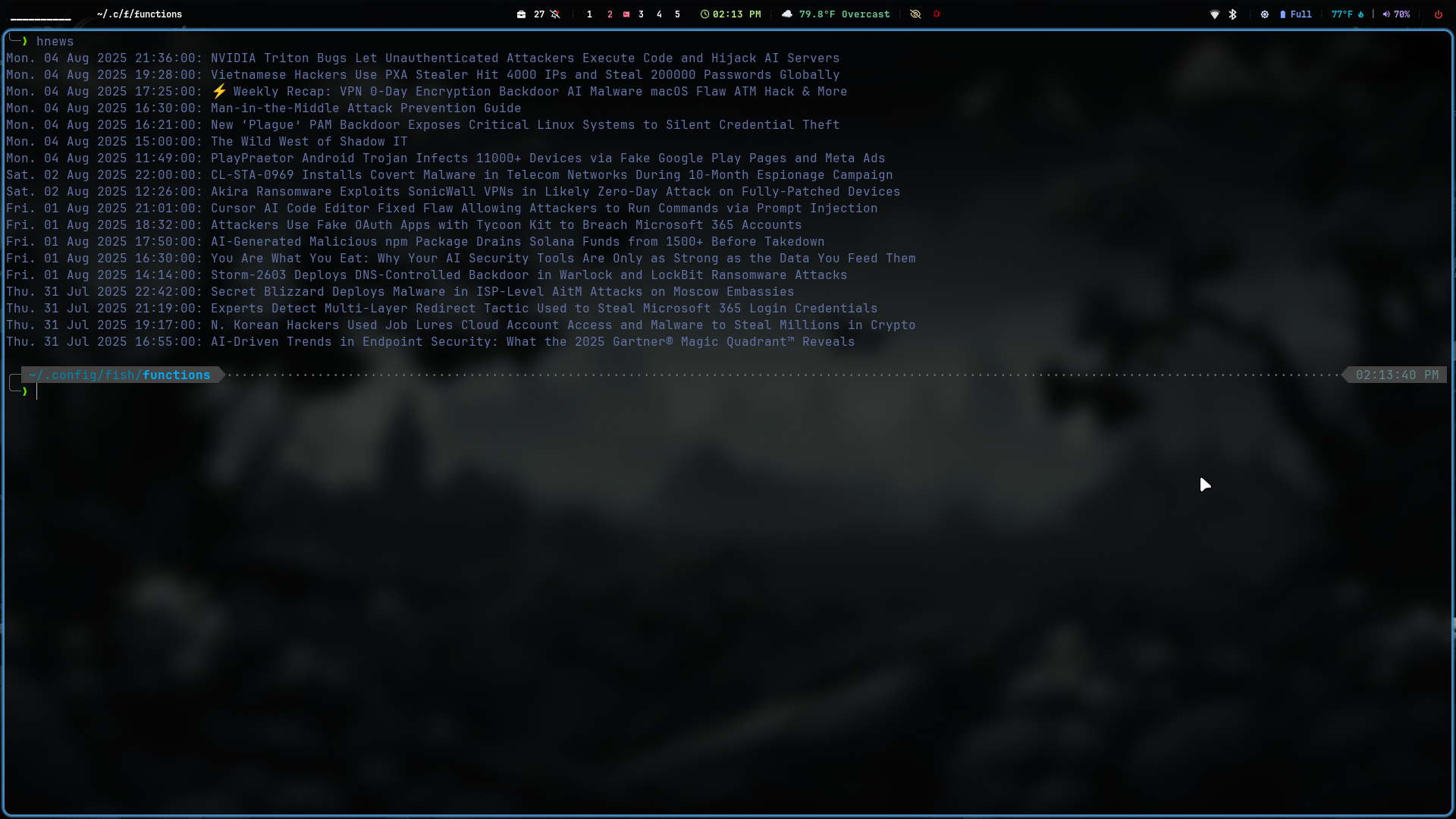Toggle the crossed-out eye privacy indicator

click(x=915, y=14)
